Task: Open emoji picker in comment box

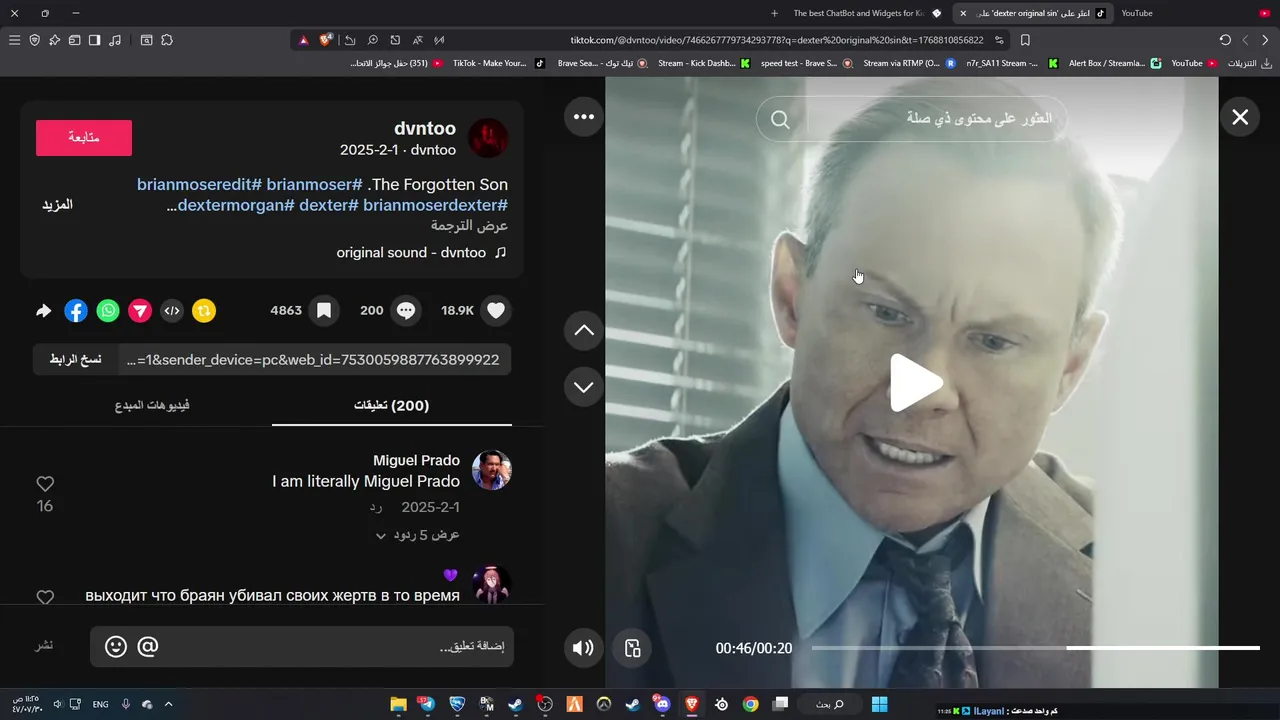Action: [x=116, y=647]
